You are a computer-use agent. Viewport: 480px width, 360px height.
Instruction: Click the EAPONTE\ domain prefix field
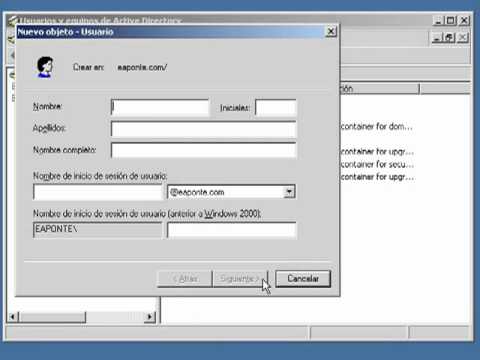tap(97, 230)
